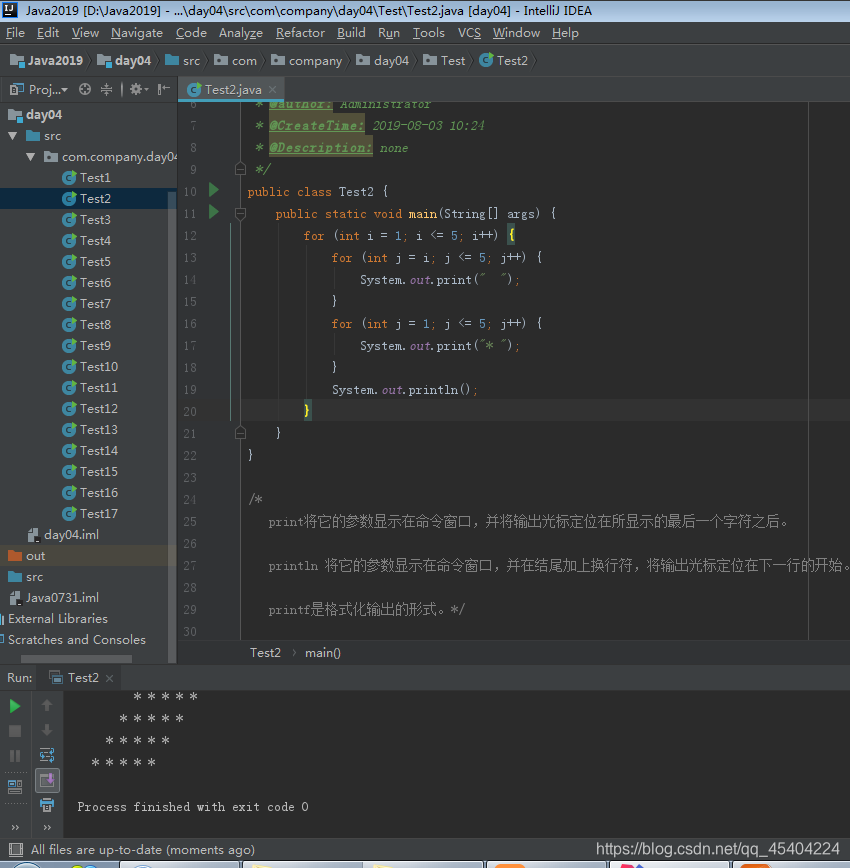Select the Test2.java editor tab

coord(231,89)
